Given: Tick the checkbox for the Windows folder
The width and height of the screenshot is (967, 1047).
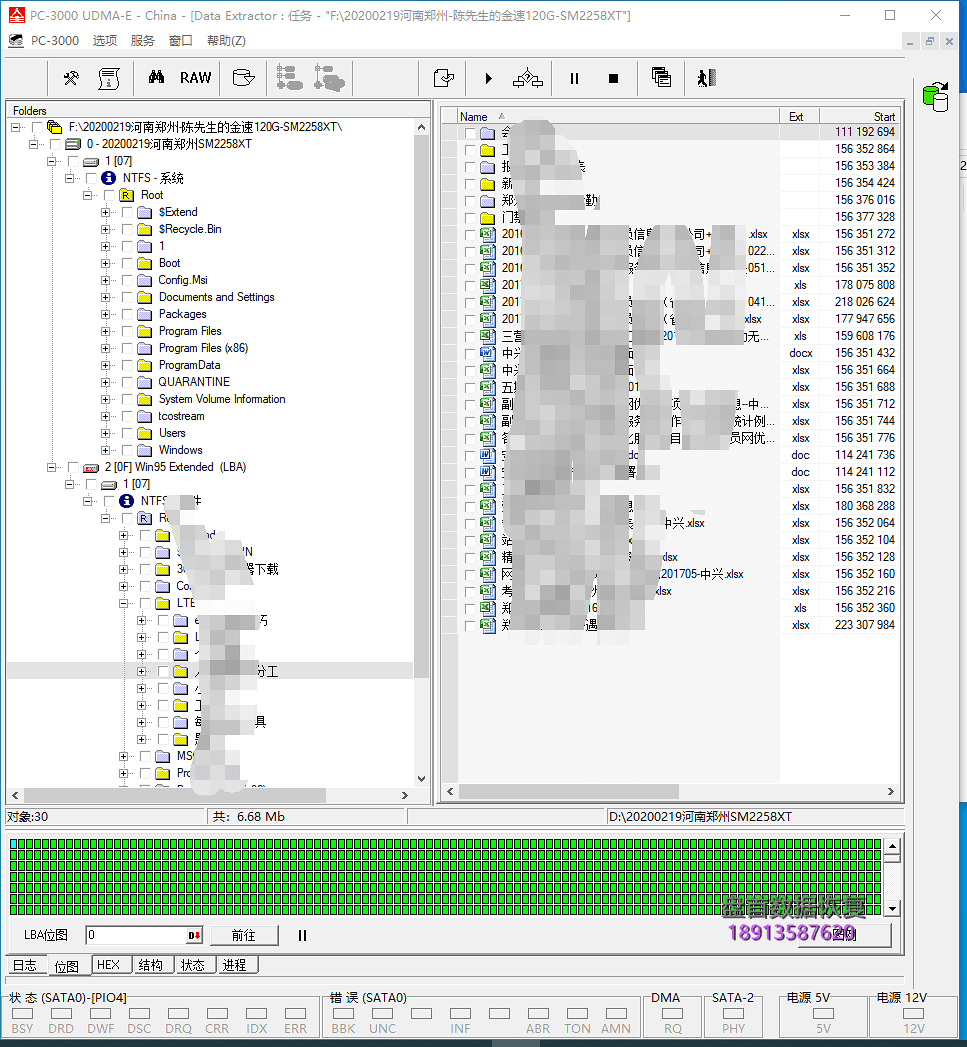Looking at the screenshot, I should tap(128, 450).
